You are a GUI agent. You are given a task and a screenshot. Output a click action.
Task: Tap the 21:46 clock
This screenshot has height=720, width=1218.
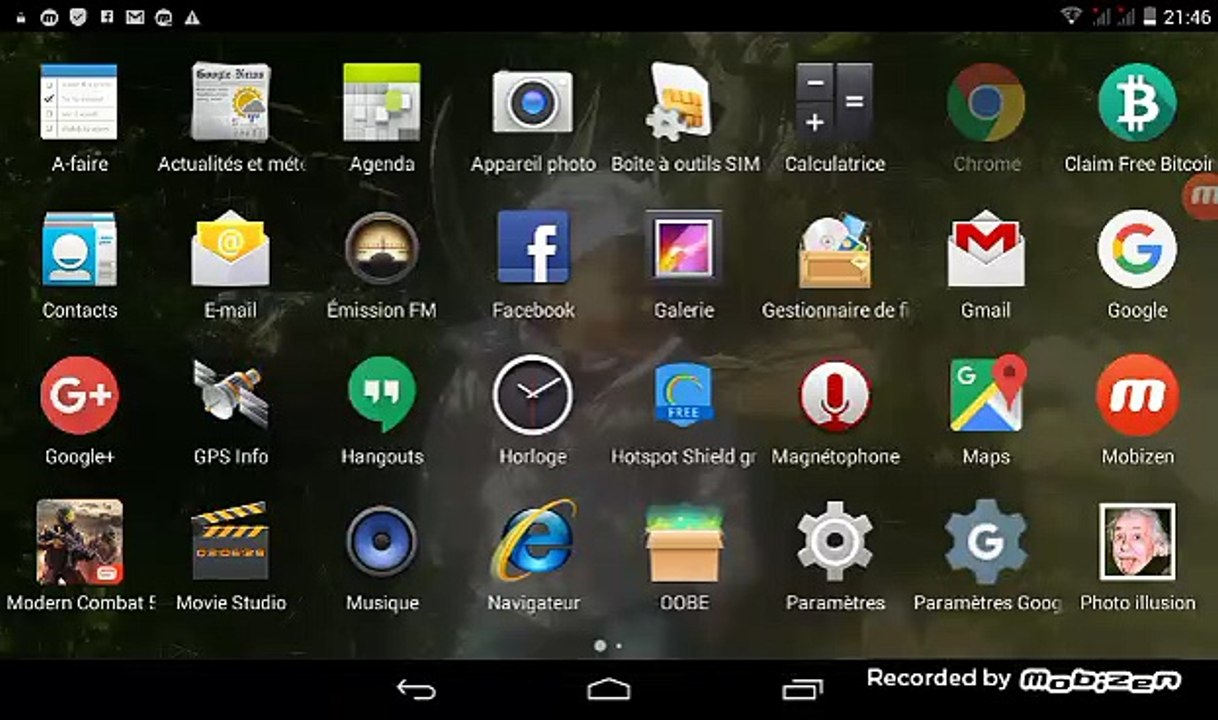coord(1186,16)
